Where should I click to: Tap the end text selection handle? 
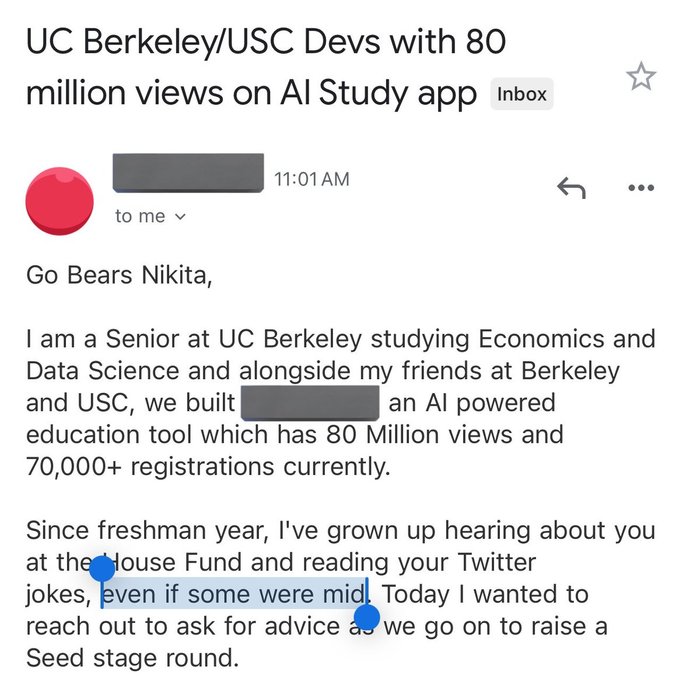coord(367,618)
